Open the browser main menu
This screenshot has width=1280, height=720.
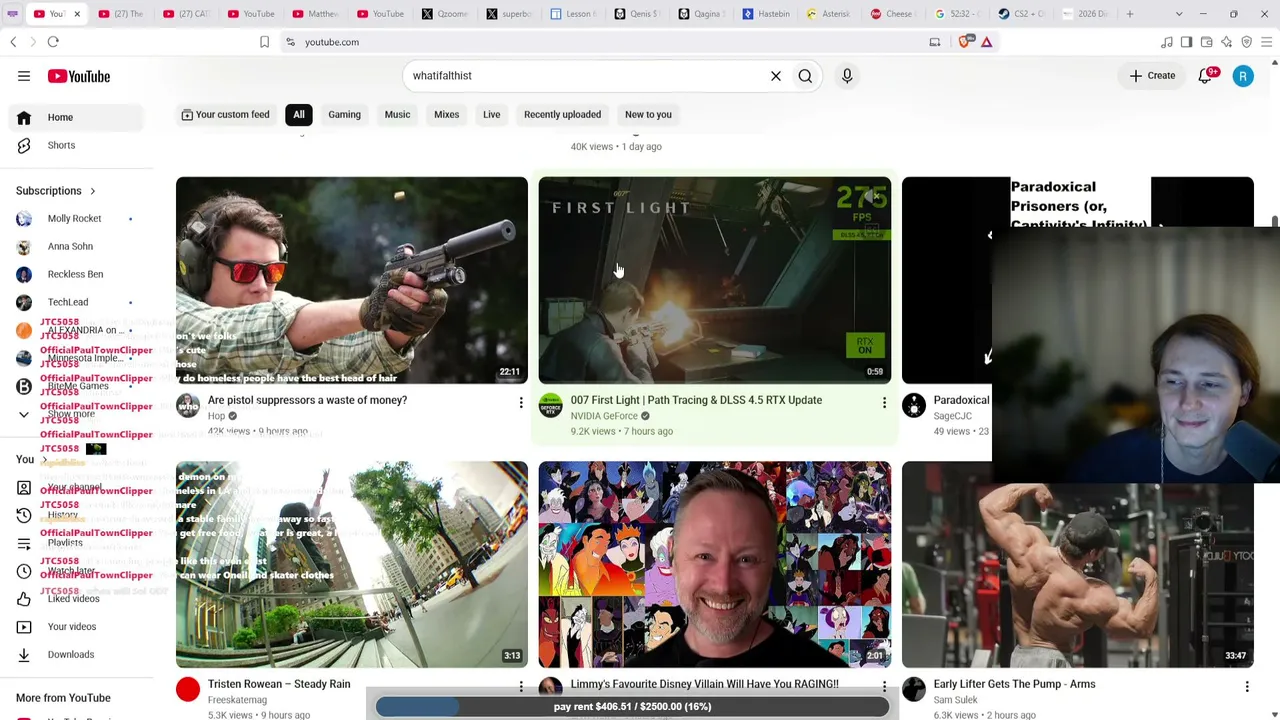[x=1266, y=42]
